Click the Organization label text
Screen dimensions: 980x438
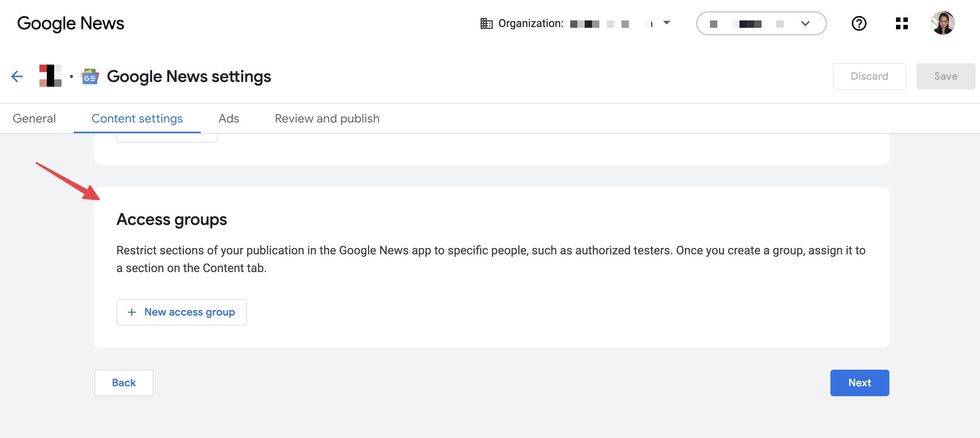click(531, 24)
